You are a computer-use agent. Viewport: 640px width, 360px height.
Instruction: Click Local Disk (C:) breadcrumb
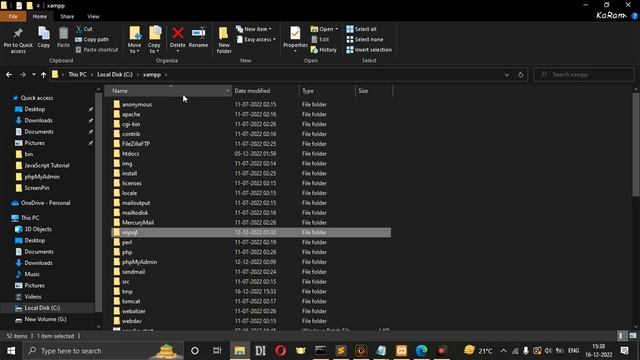click(x=115, y=75)
